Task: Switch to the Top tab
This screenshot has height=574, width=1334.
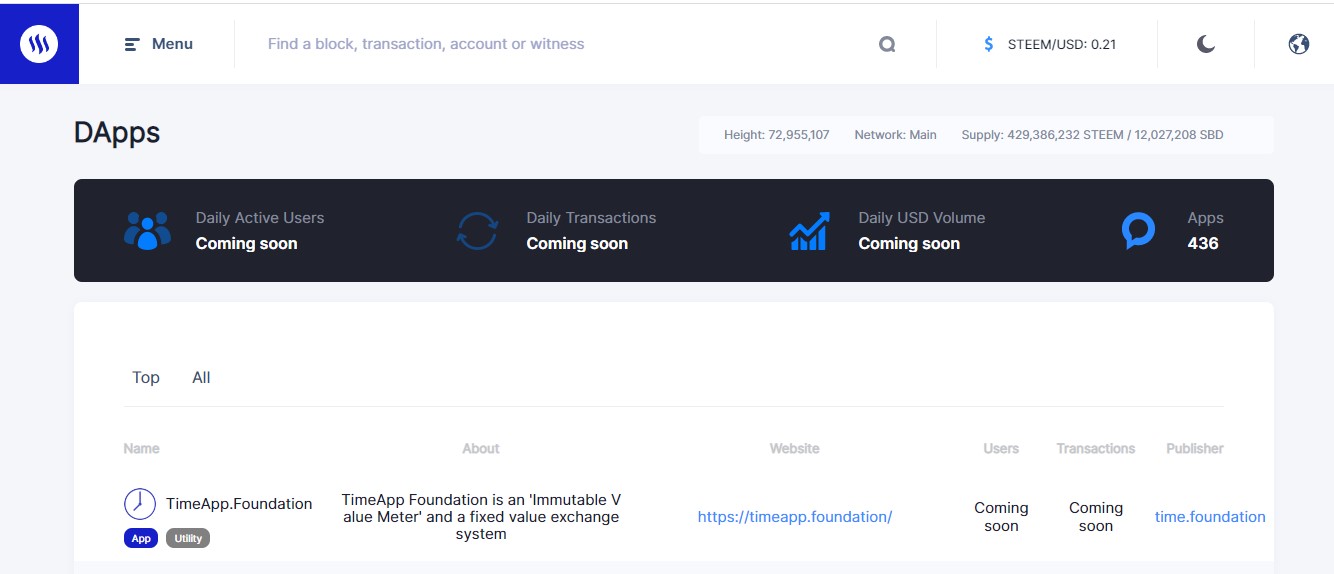Action: click(146, 377)
